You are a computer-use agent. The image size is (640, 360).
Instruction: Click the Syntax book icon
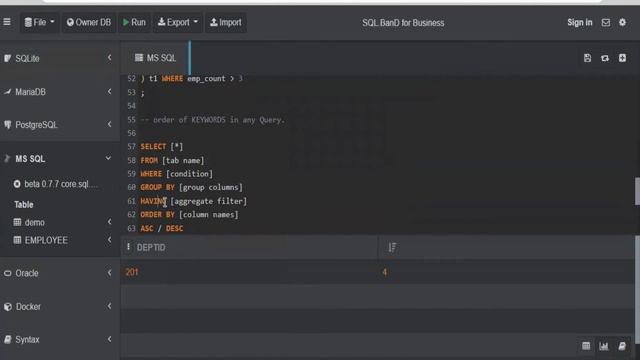coord(7,339)
